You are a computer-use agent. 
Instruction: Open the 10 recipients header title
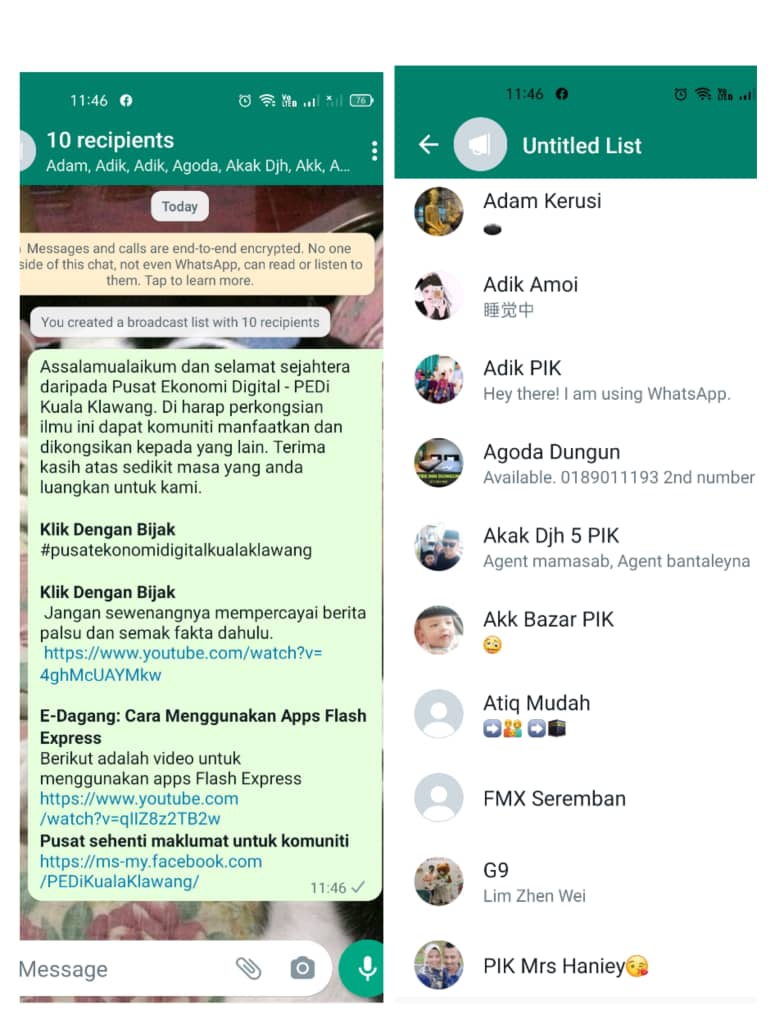coord(110,140)
